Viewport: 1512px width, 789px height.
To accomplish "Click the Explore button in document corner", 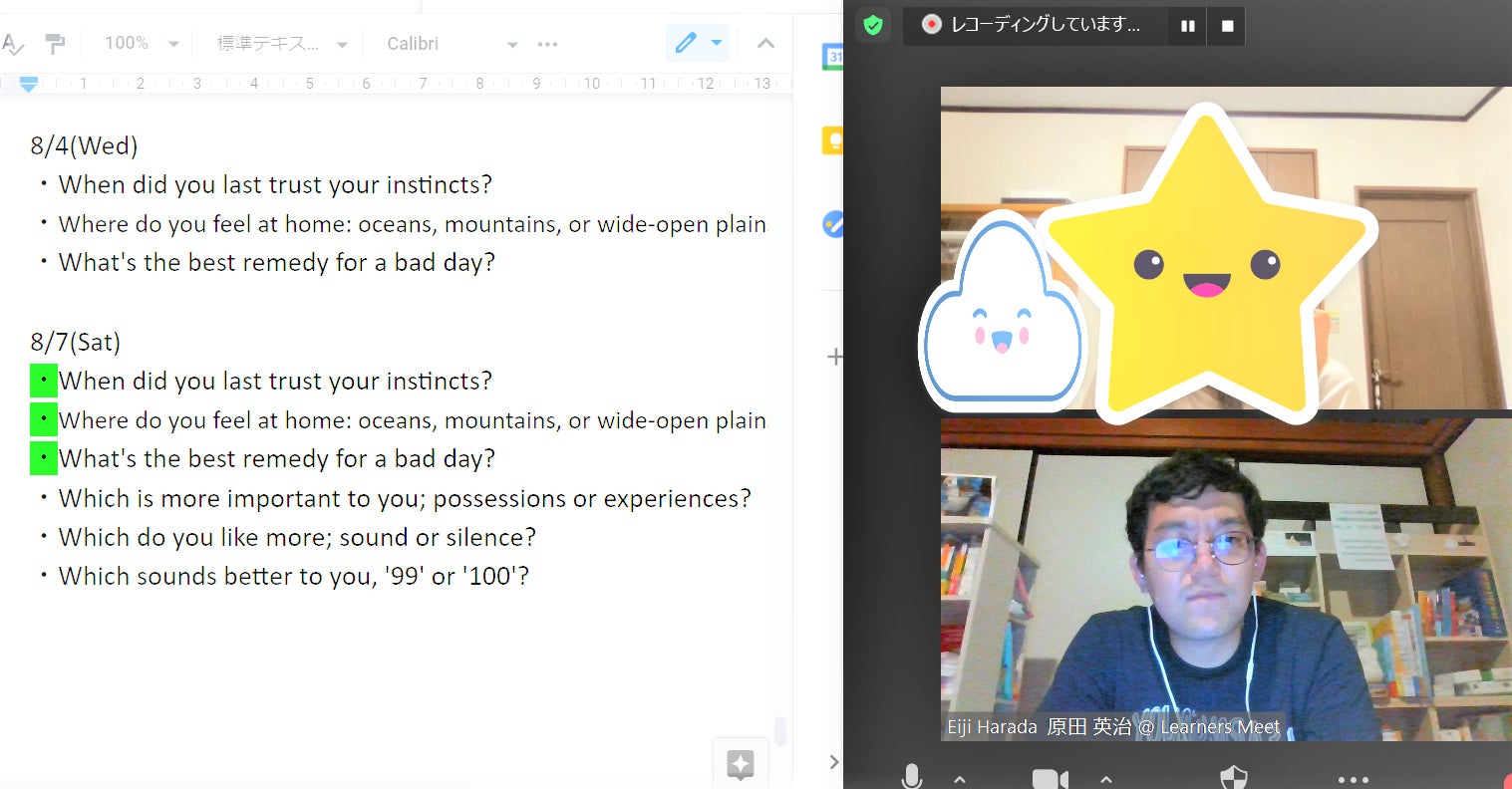I will coord(740,764).
